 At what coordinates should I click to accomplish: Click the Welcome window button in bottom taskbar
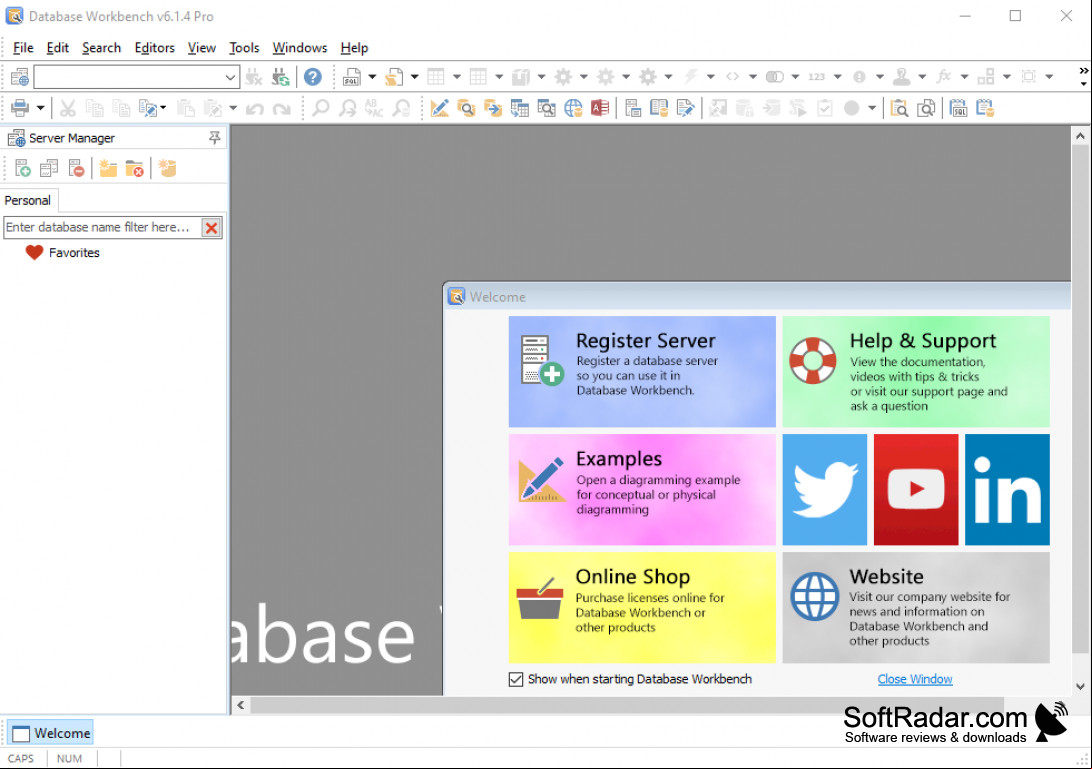[x=50, y=733]
